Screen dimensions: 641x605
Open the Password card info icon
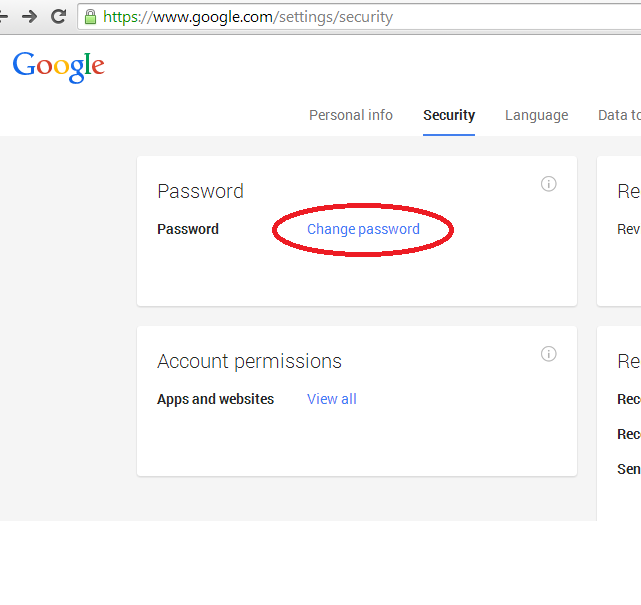click(548, 184)
